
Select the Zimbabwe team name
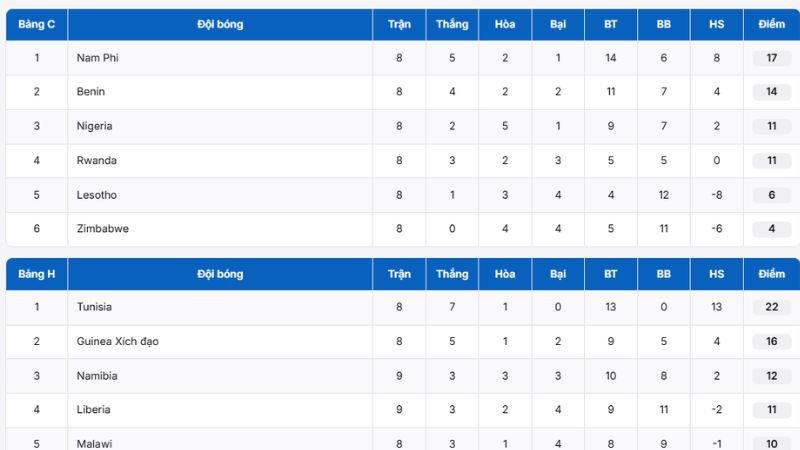tap(102, 229)
